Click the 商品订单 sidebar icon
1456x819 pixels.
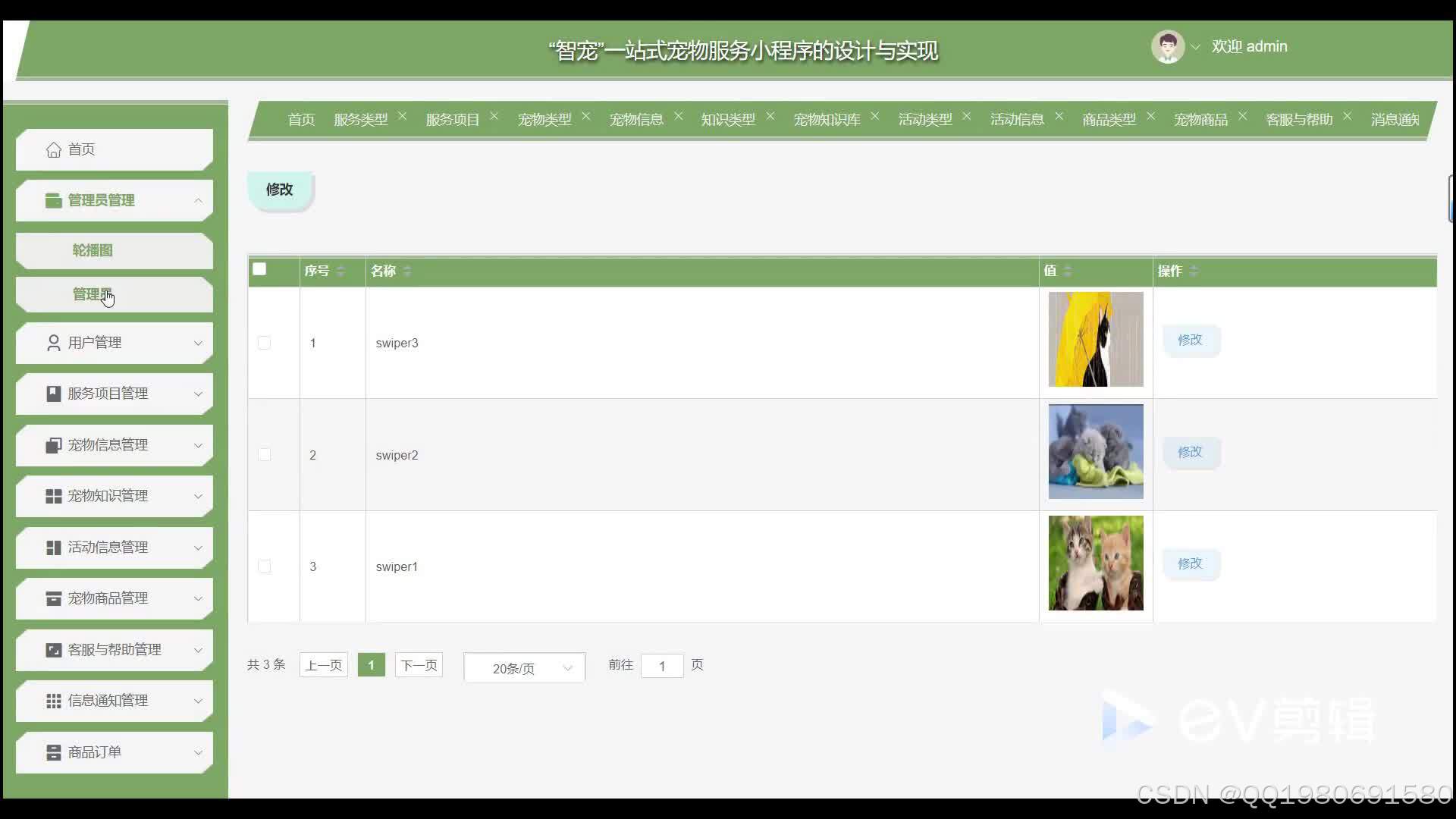(53, 752)
